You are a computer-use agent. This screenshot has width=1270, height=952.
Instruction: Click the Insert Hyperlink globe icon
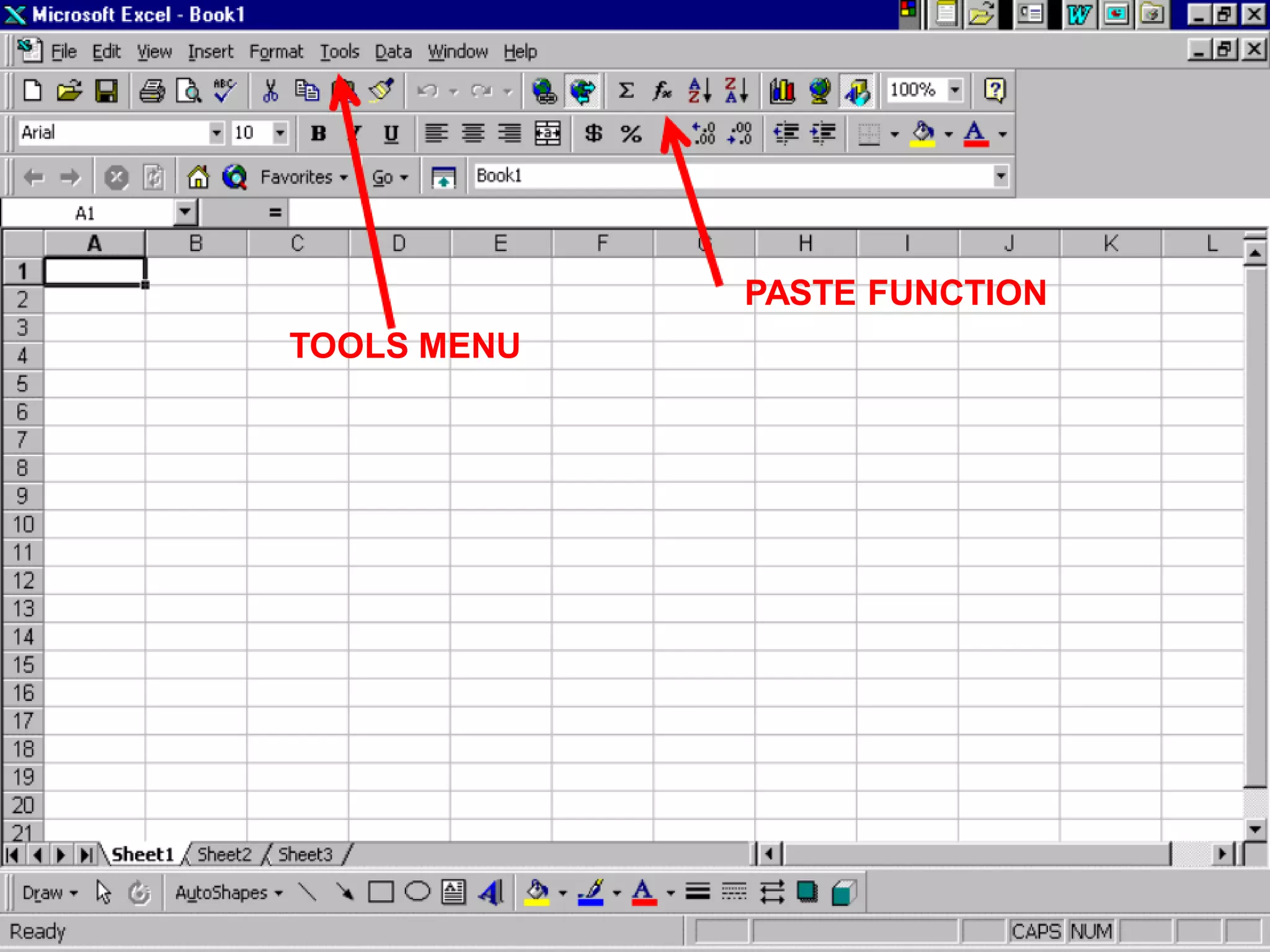coord(544,91)
